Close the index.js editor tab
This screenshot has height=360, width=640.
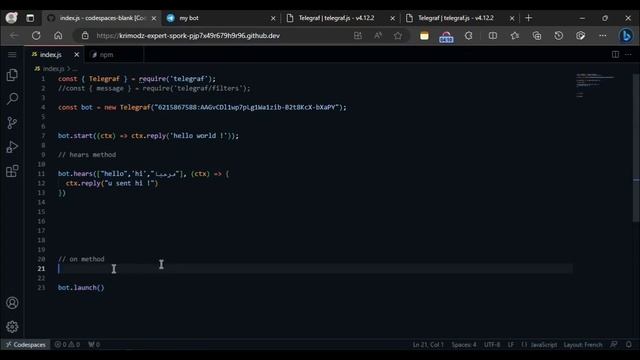click(x=76, y=54)
